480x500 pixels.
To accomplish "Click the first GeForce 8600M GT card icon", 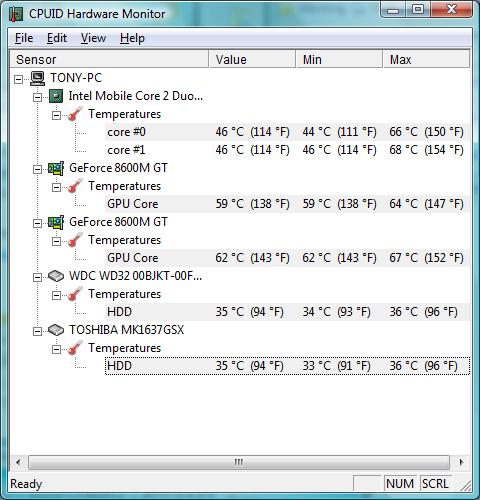I will pyautogui.click(x=56, y=168).
